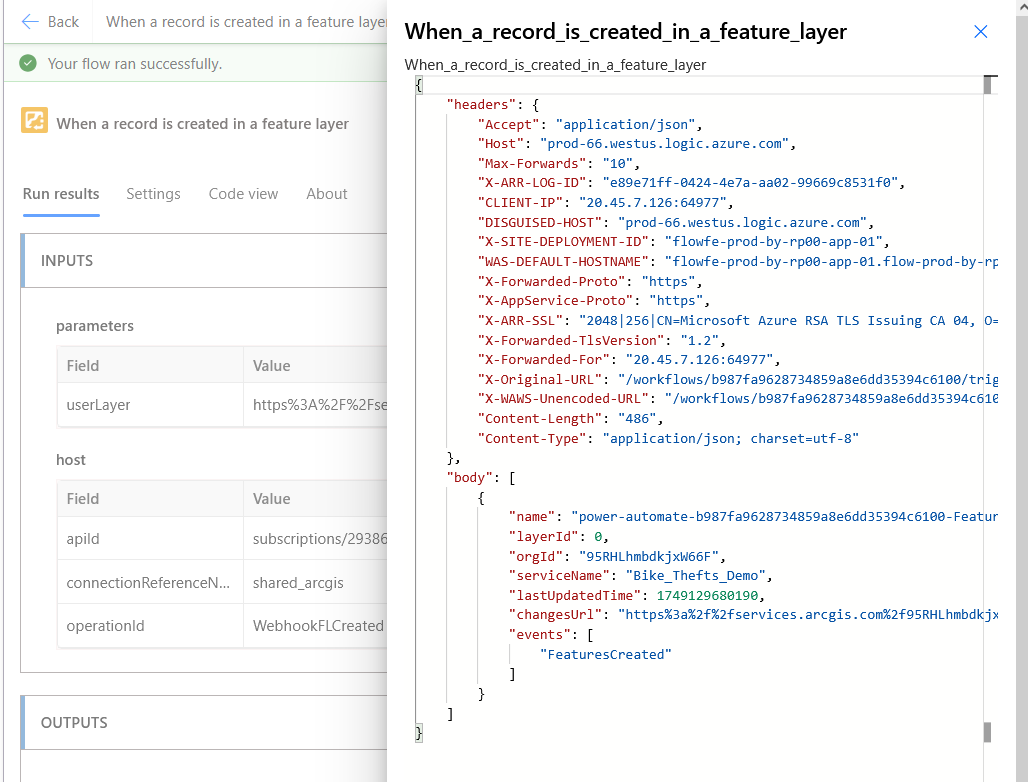
Task: Click the green success checkmark icon
Action: point(28,64)
